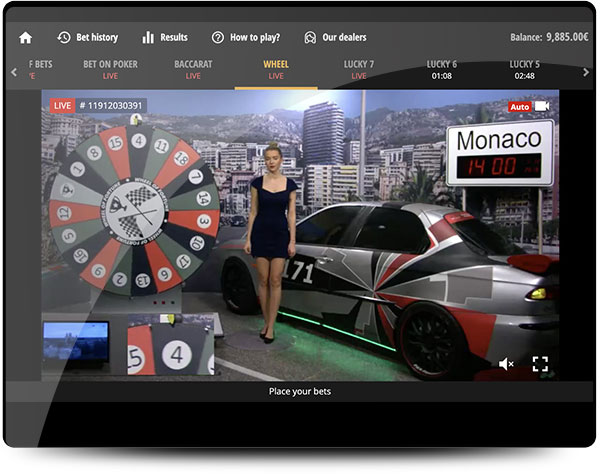This screenshot has height=474, width=600.
Task: Toggle the Auto video quality badge
Action: click(519, 106)
